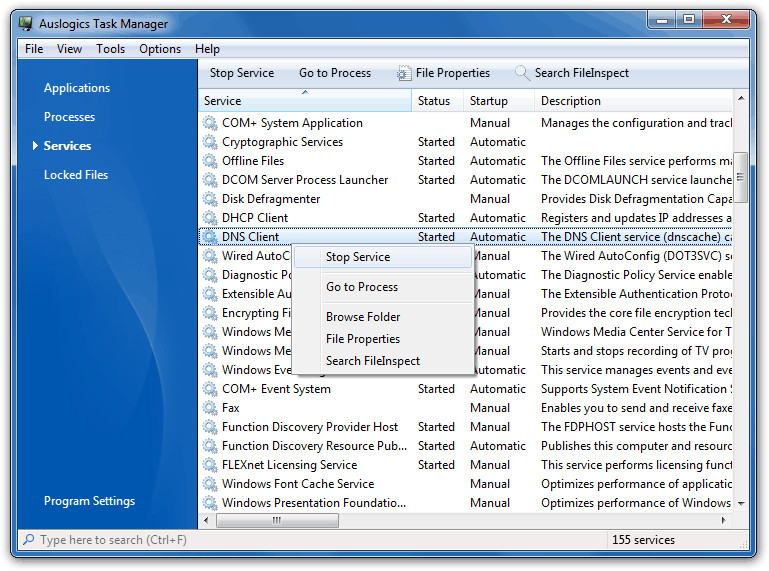Click the vertical scrollbar up arrow
This screenshot has width=769, height=571.
741,98
